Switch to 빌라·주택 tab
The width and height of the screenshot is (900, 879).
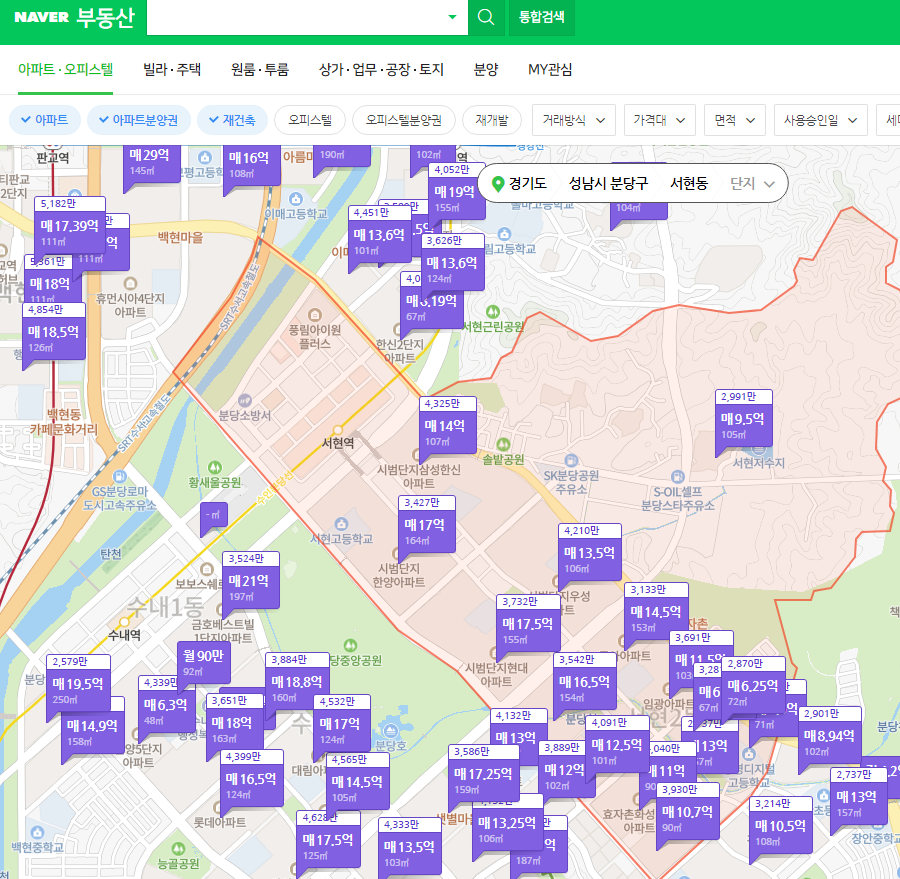[172, 69]
